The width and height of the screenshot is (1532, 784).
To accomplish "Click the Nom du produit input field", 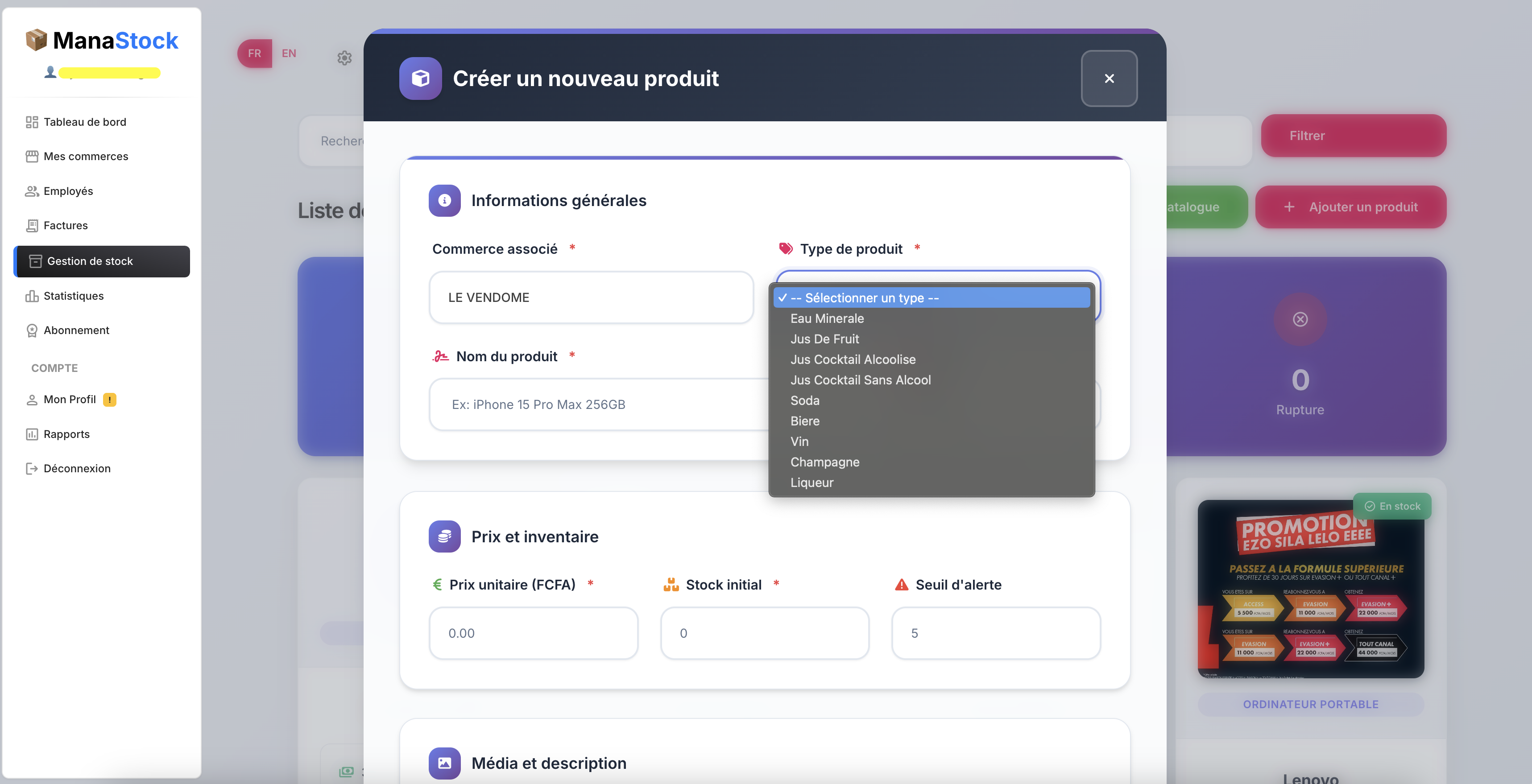I will 599,404.
